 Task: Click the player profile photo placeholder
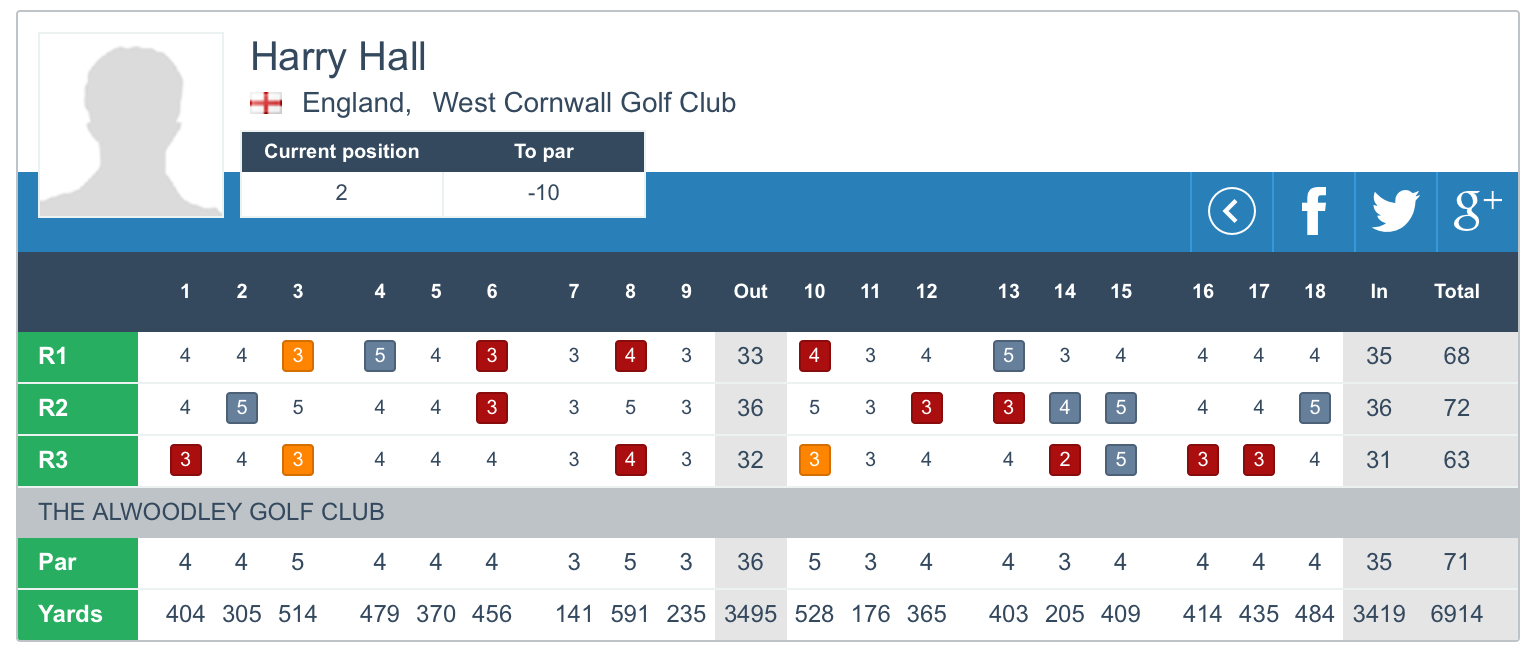tap(131, 125)
